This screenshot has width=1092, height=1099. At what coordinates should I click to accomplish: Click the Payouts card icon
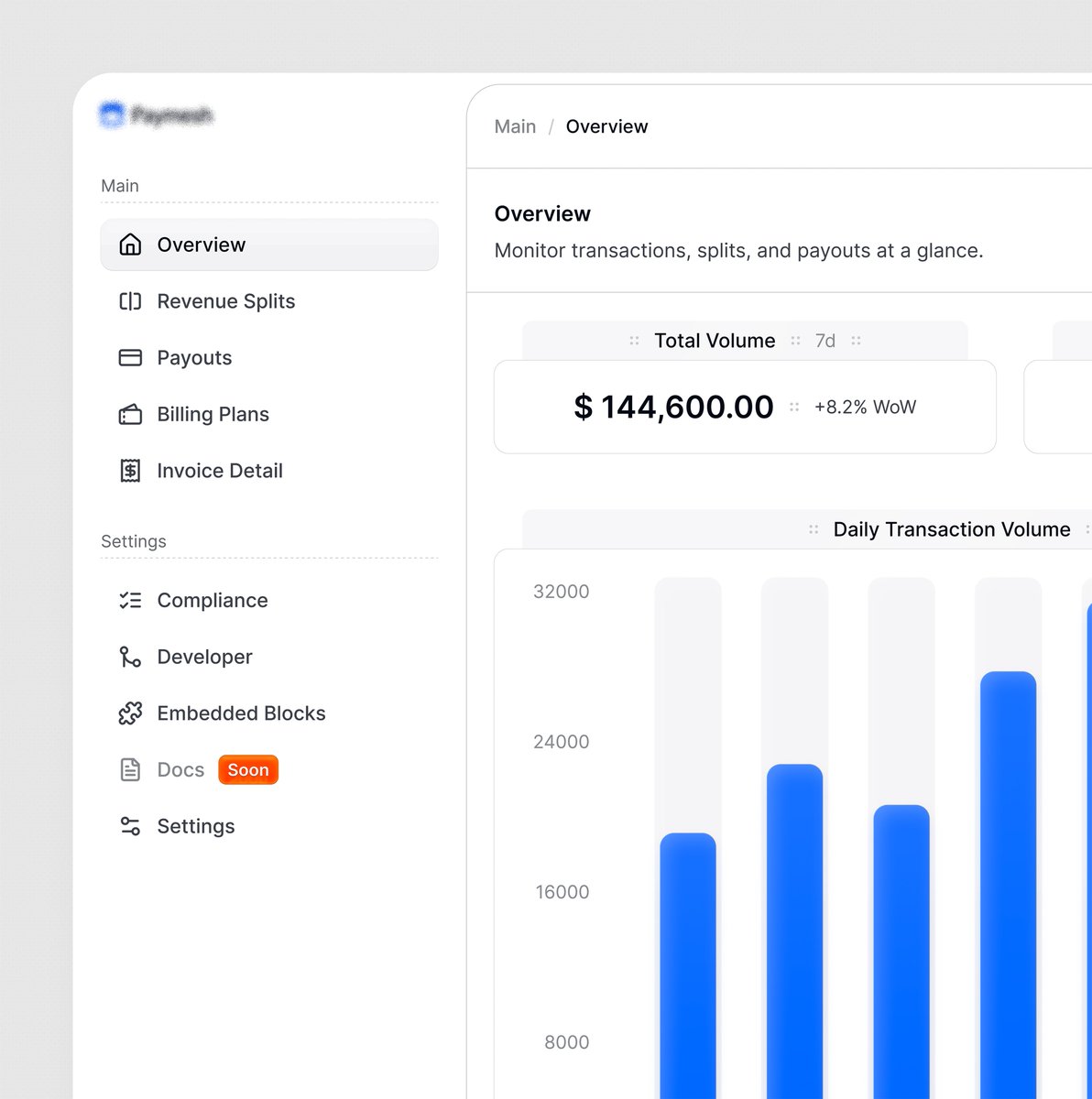click(x=130, y=357)
